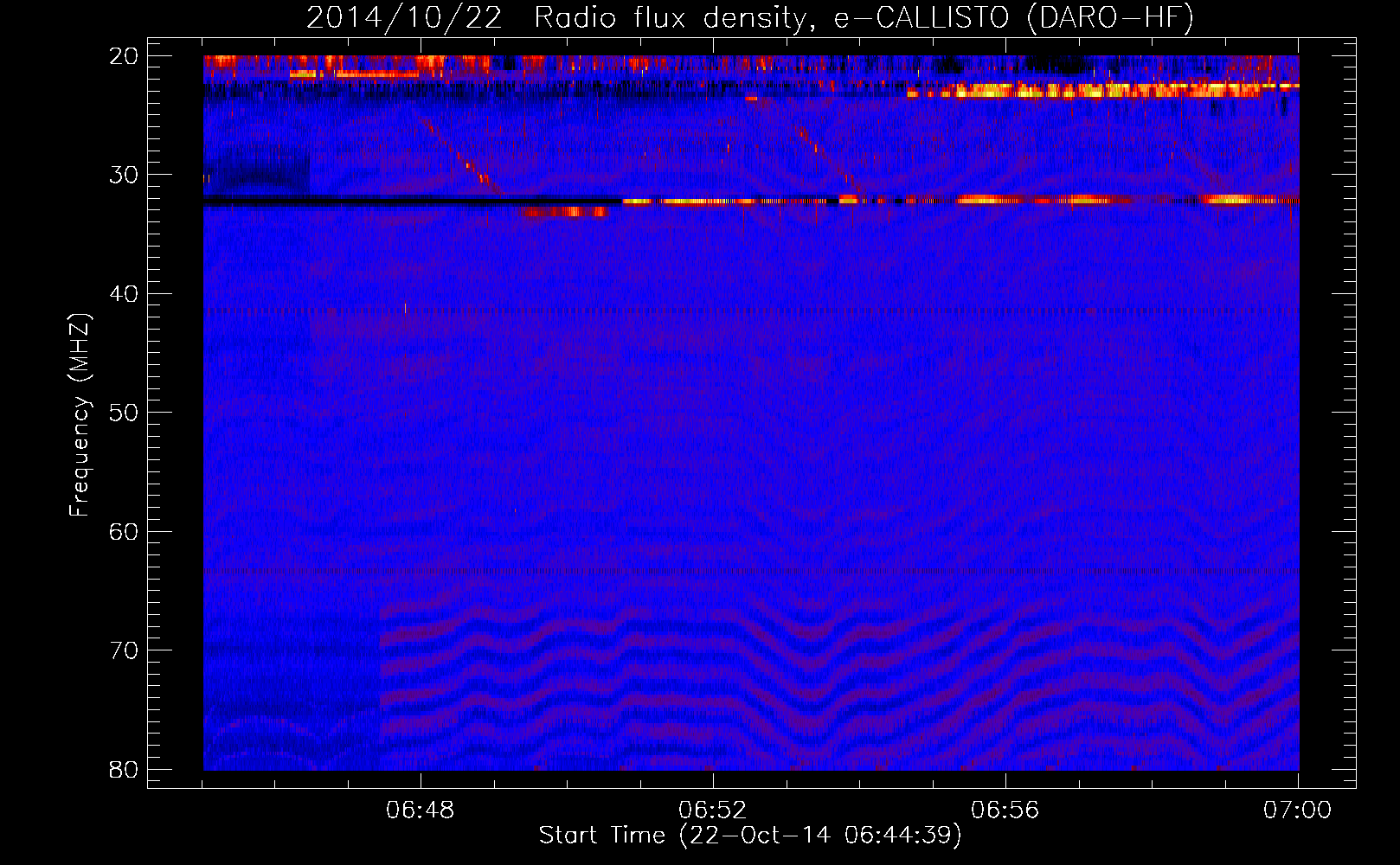Click the Start Time axis label
Viewport: 1400px width, 865px height.
point(750,835)
